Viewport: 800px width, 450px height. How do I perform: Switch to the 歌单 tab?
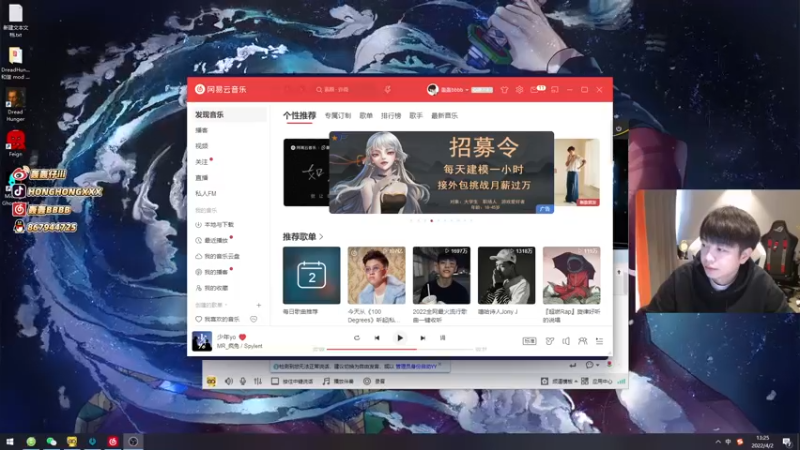[366, 116]
